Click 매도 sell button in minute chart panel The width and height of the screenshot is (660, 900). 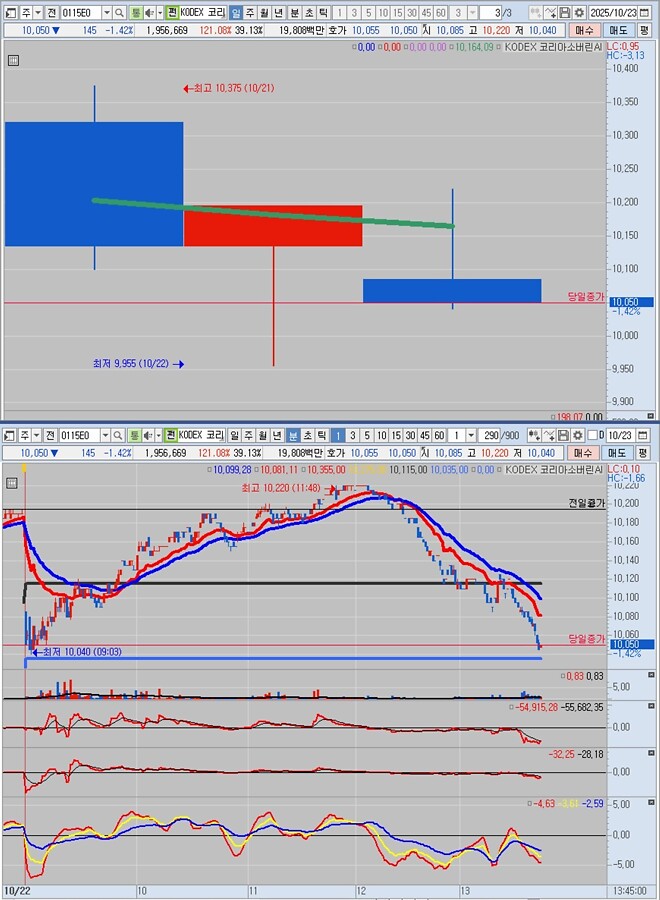(618, 453)
